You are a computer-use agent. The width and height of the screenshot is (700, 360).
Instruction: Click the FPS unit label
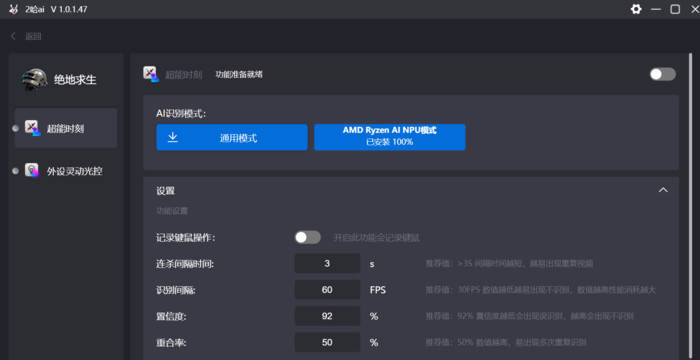point(378,290)
